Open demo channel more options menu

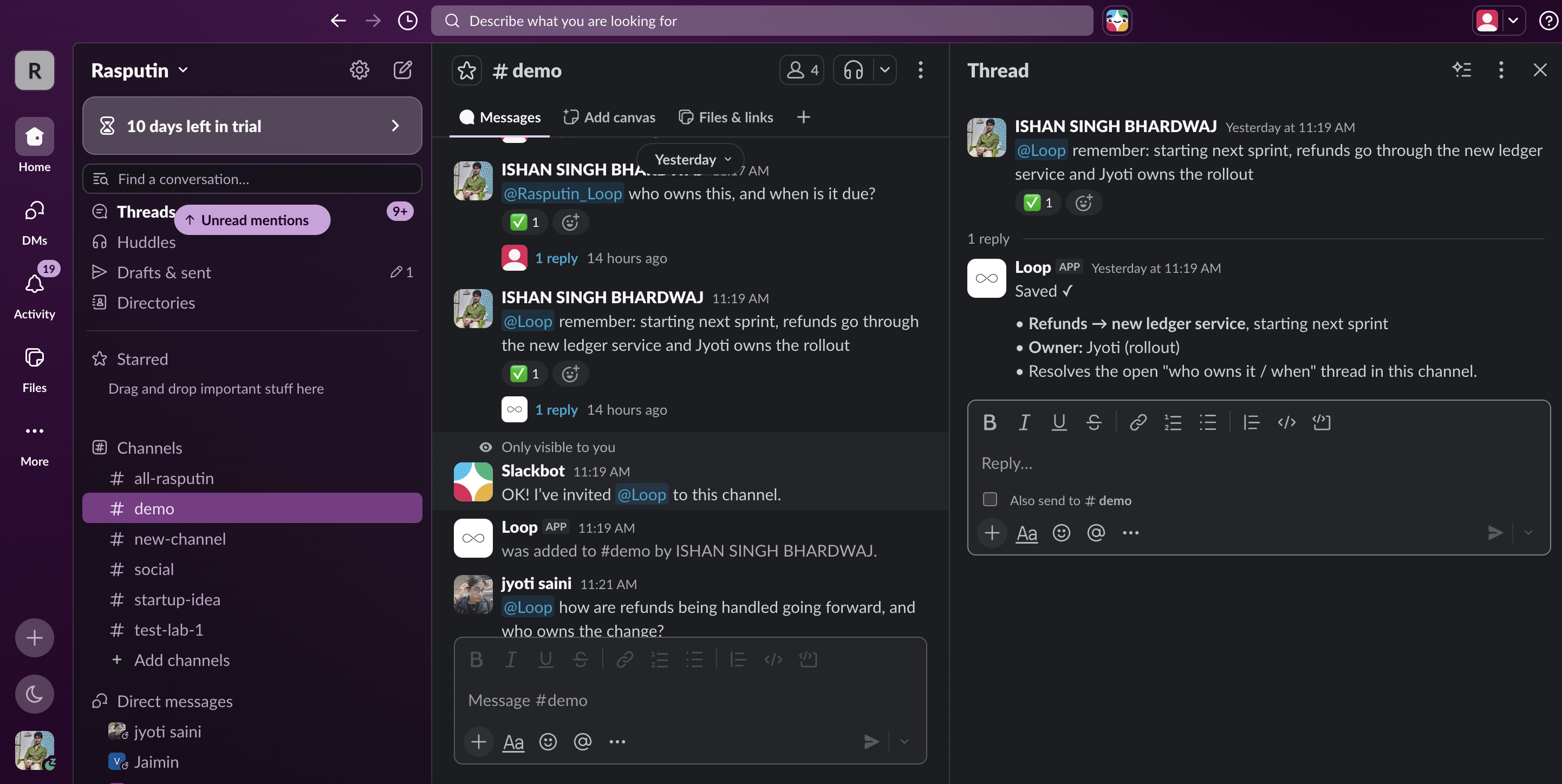(x=921, y=70)
